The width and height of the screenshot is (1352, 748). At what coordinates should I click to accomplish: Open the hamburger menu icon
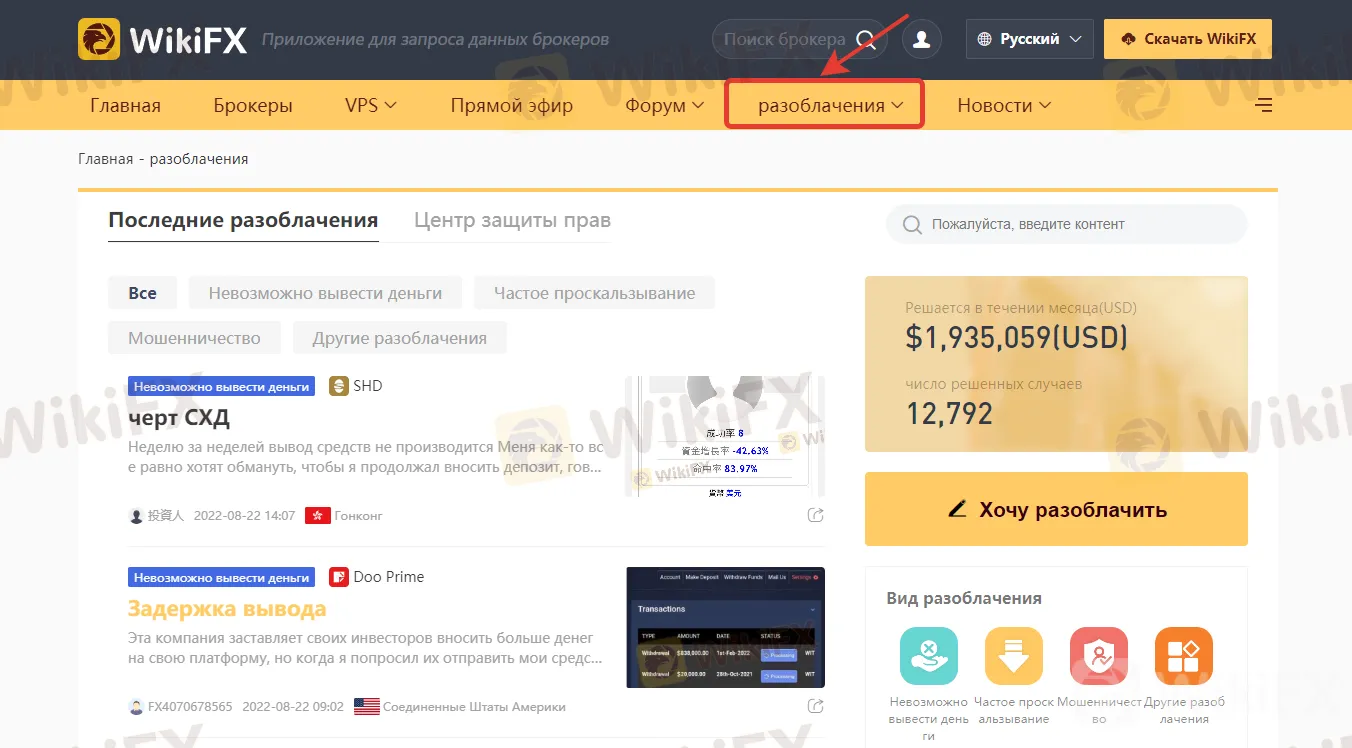(x=1264, y=105)
